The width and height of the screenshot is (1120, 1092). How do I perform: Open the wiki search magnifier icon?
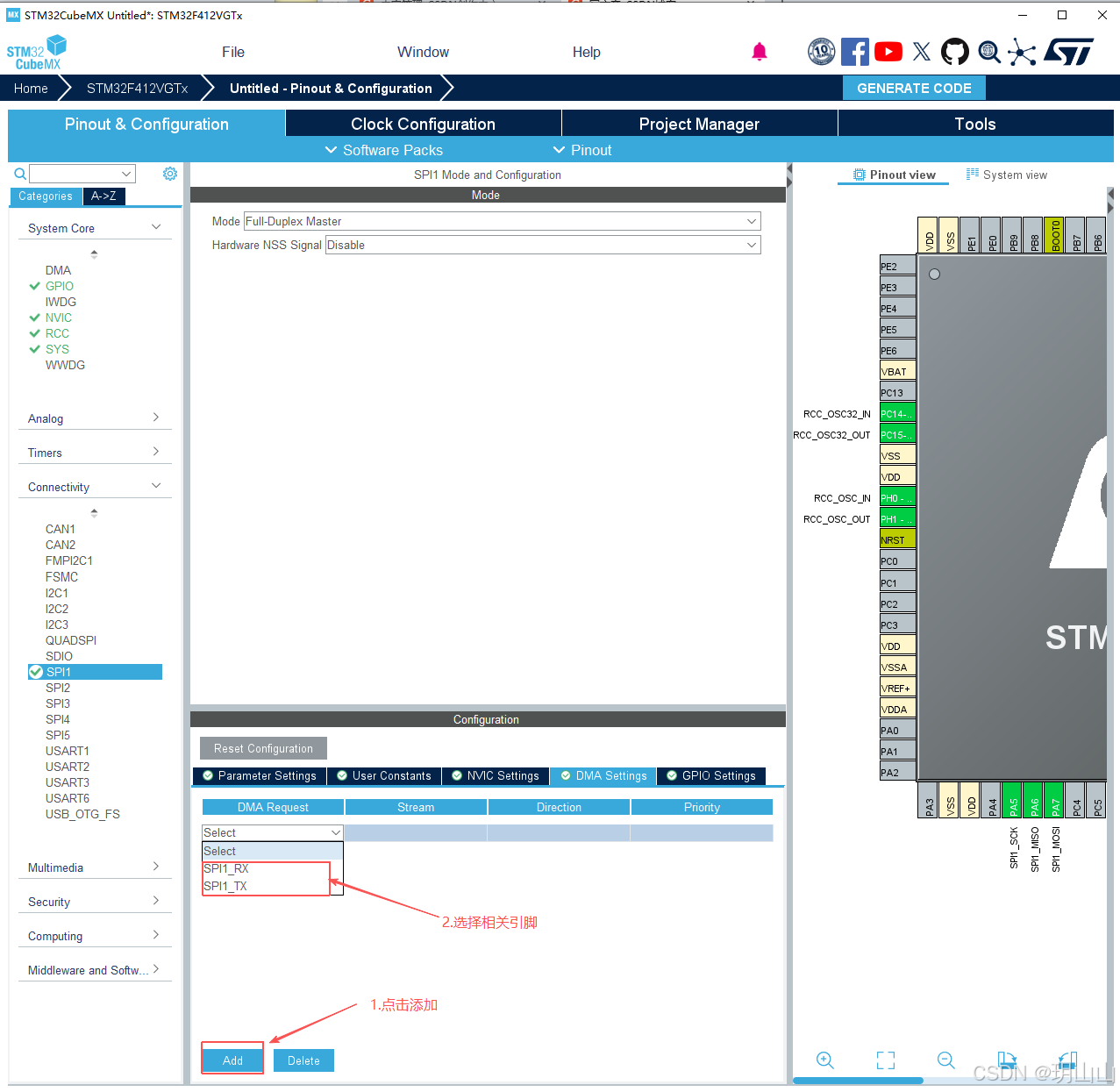[989, 52]
